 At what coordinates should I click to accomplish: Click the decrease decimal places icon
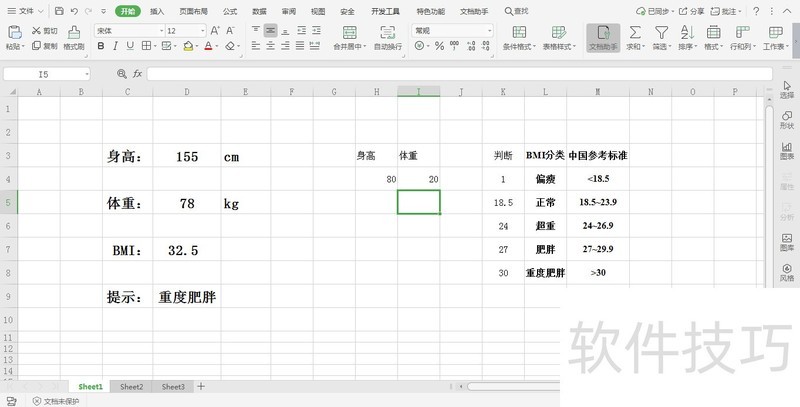coord(486,46)
